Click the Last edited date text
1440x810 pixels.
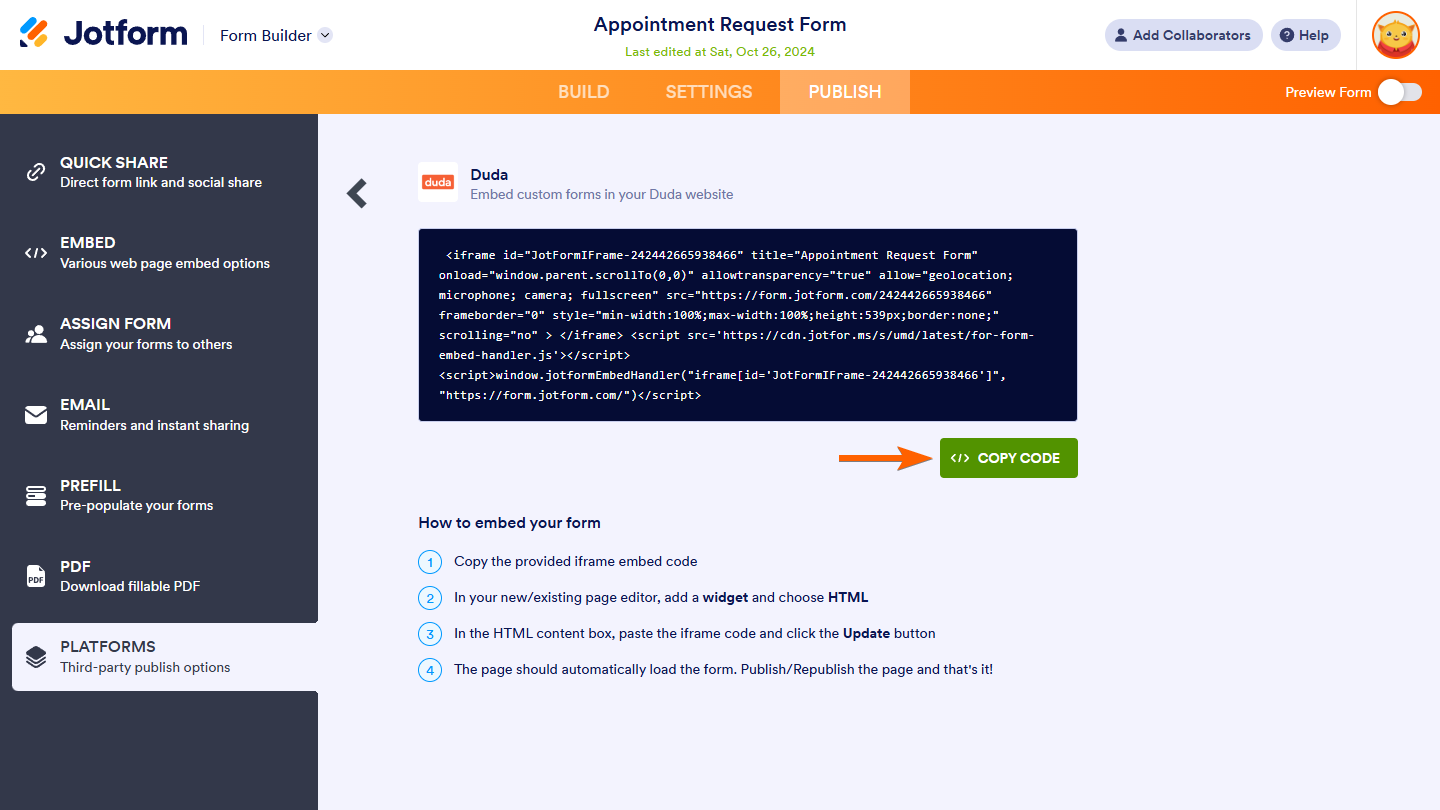[x=720, y=52]
